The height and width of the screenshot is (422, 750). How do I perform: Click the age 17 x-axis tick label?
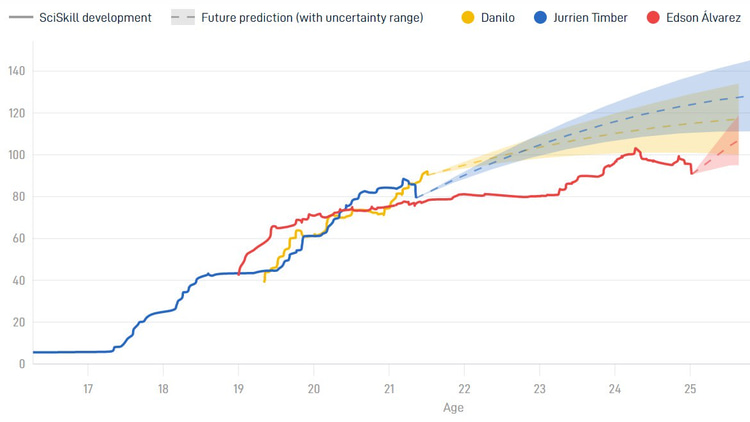tap(88, 389)
